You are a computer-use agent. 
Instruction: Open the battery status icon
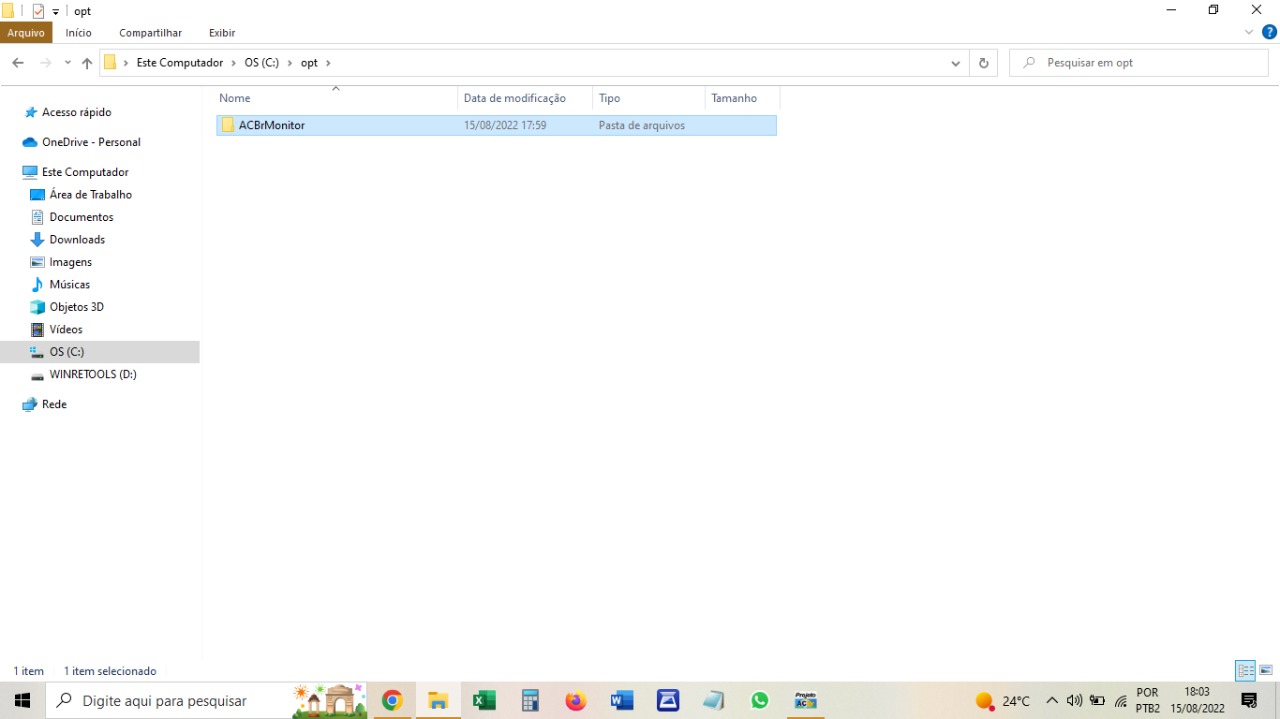1097,701
